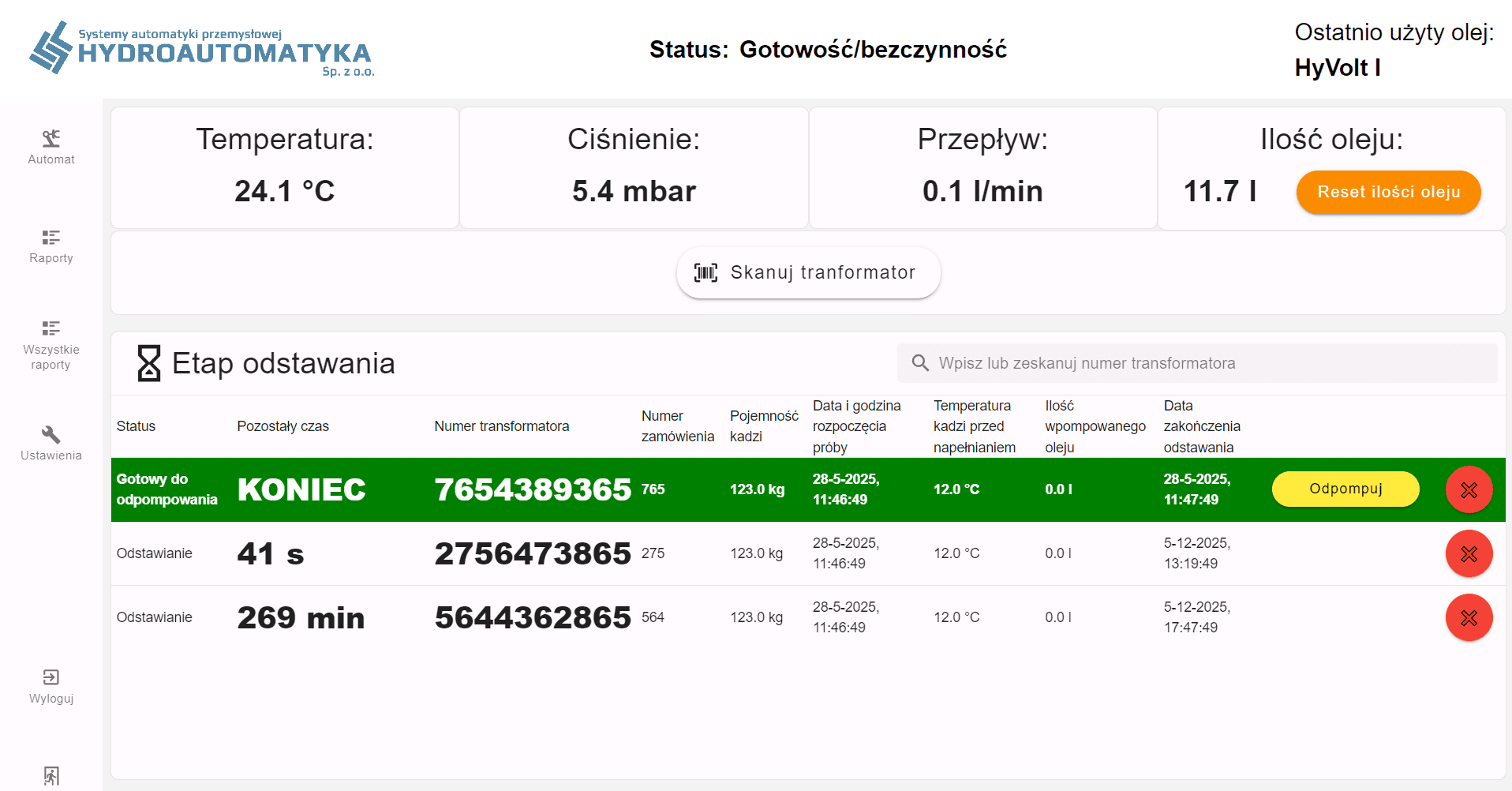Delete transformer 7654389365 with red X
1512x791 pixels.
pyautogui.click(x=1469, y=490)
